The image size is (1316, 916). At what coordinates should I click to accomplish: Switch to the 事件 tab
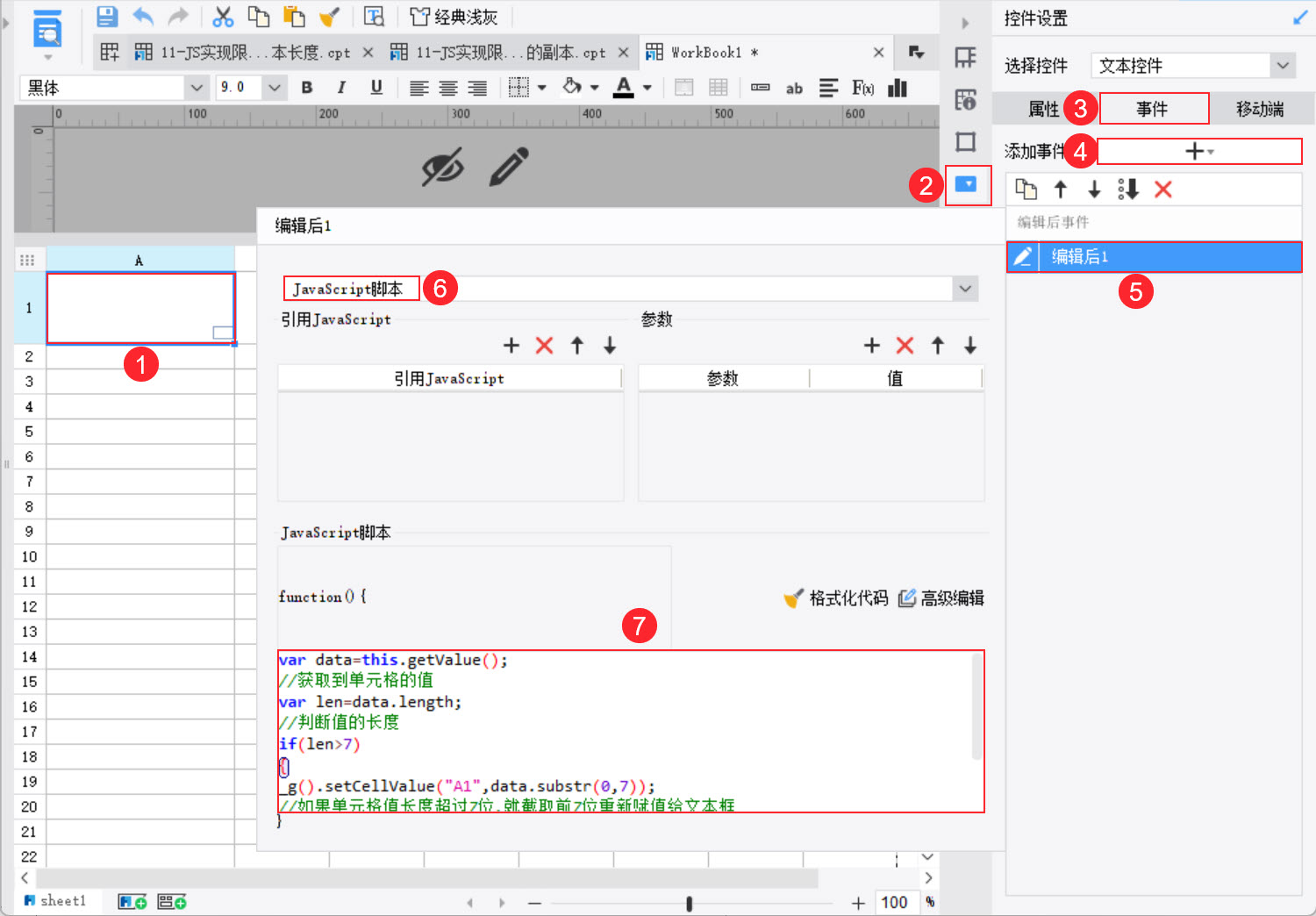click(1153, 109)
